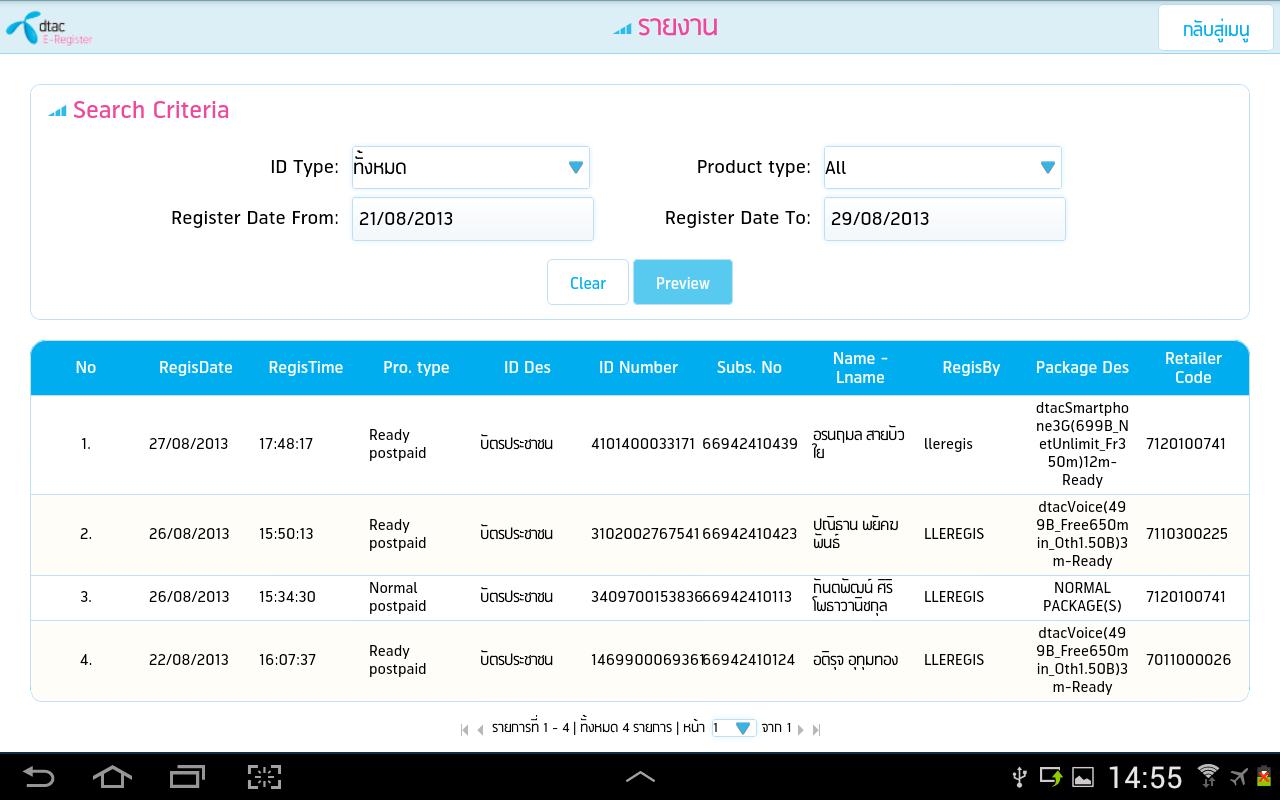Select the Package Des column header
The image size is (1280, 800).
(1082, 367)
